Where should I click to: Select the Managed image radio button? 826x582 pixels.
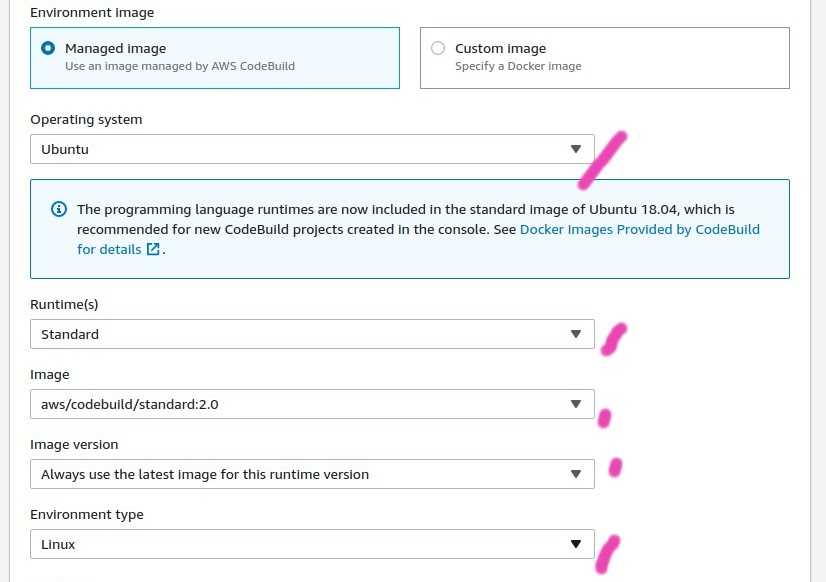point(48,48)
